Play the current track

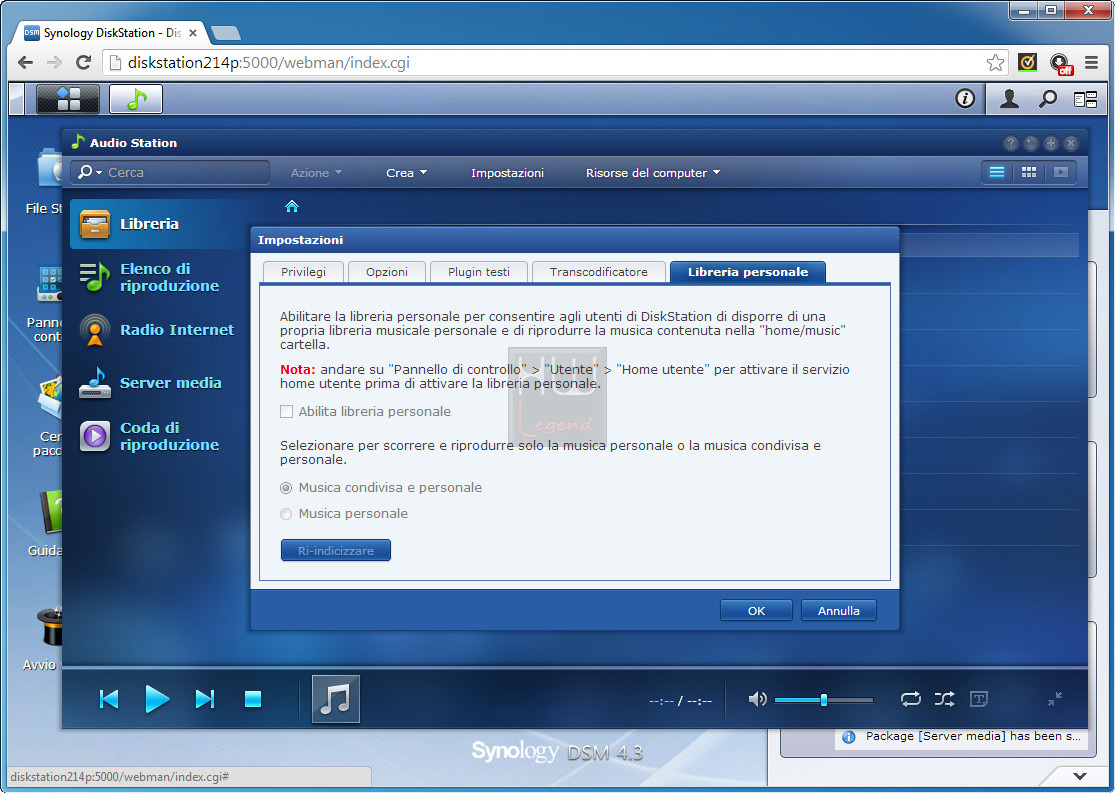click(157, 699)
